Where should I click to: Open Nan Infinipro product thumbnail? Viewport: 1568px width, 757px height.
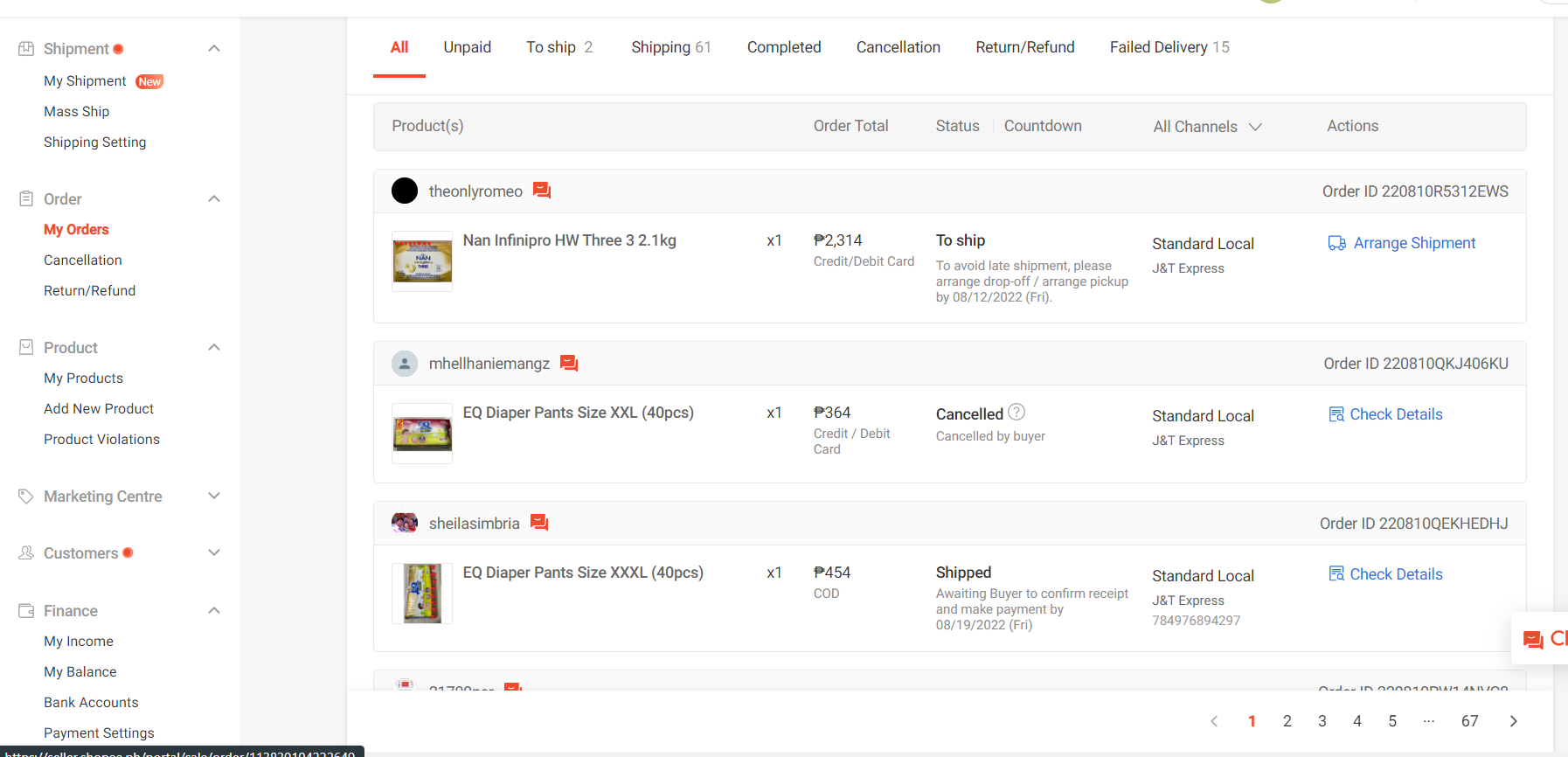coord(422,261)
